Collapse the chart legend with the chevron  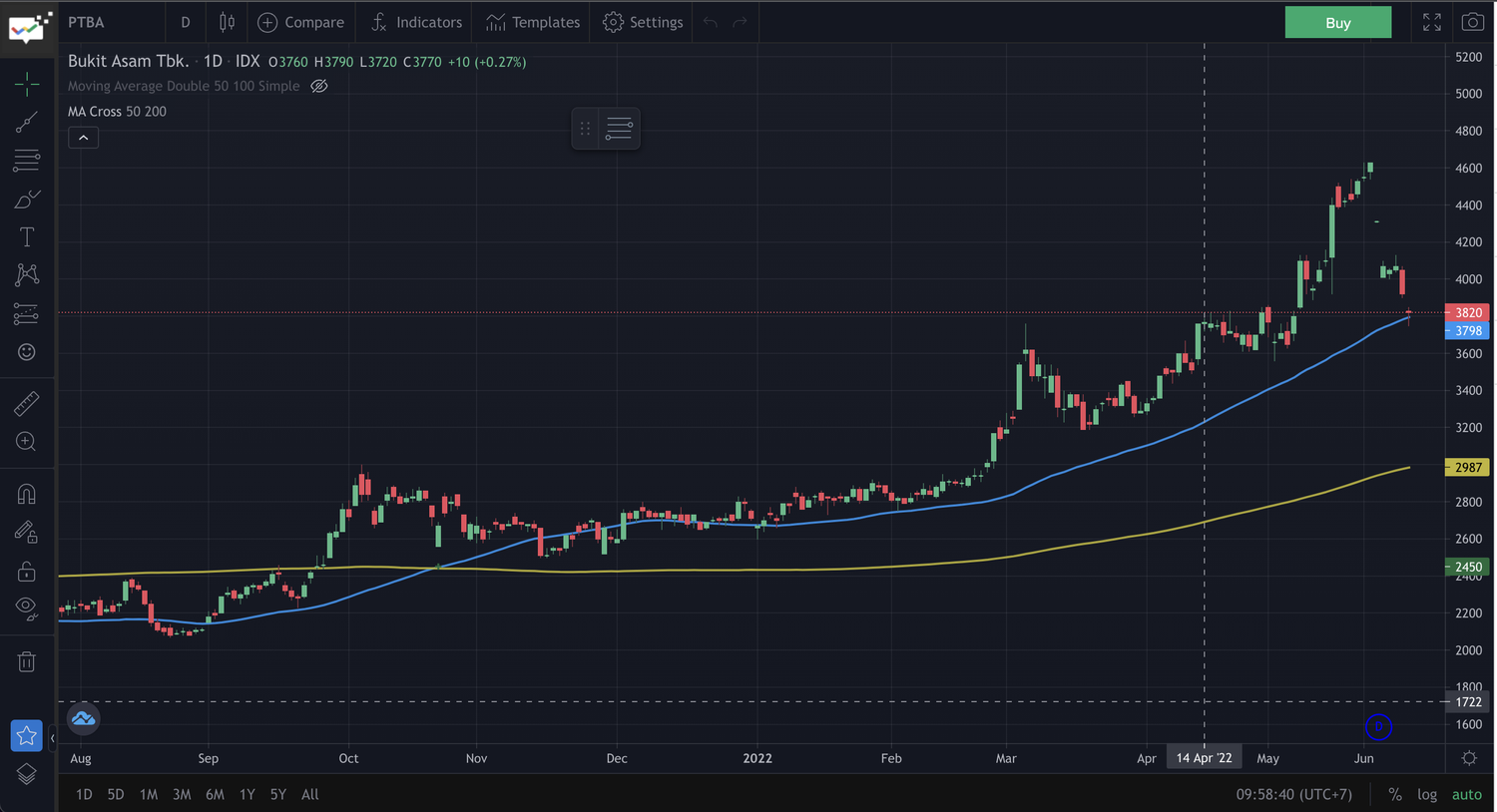[83, 137]
